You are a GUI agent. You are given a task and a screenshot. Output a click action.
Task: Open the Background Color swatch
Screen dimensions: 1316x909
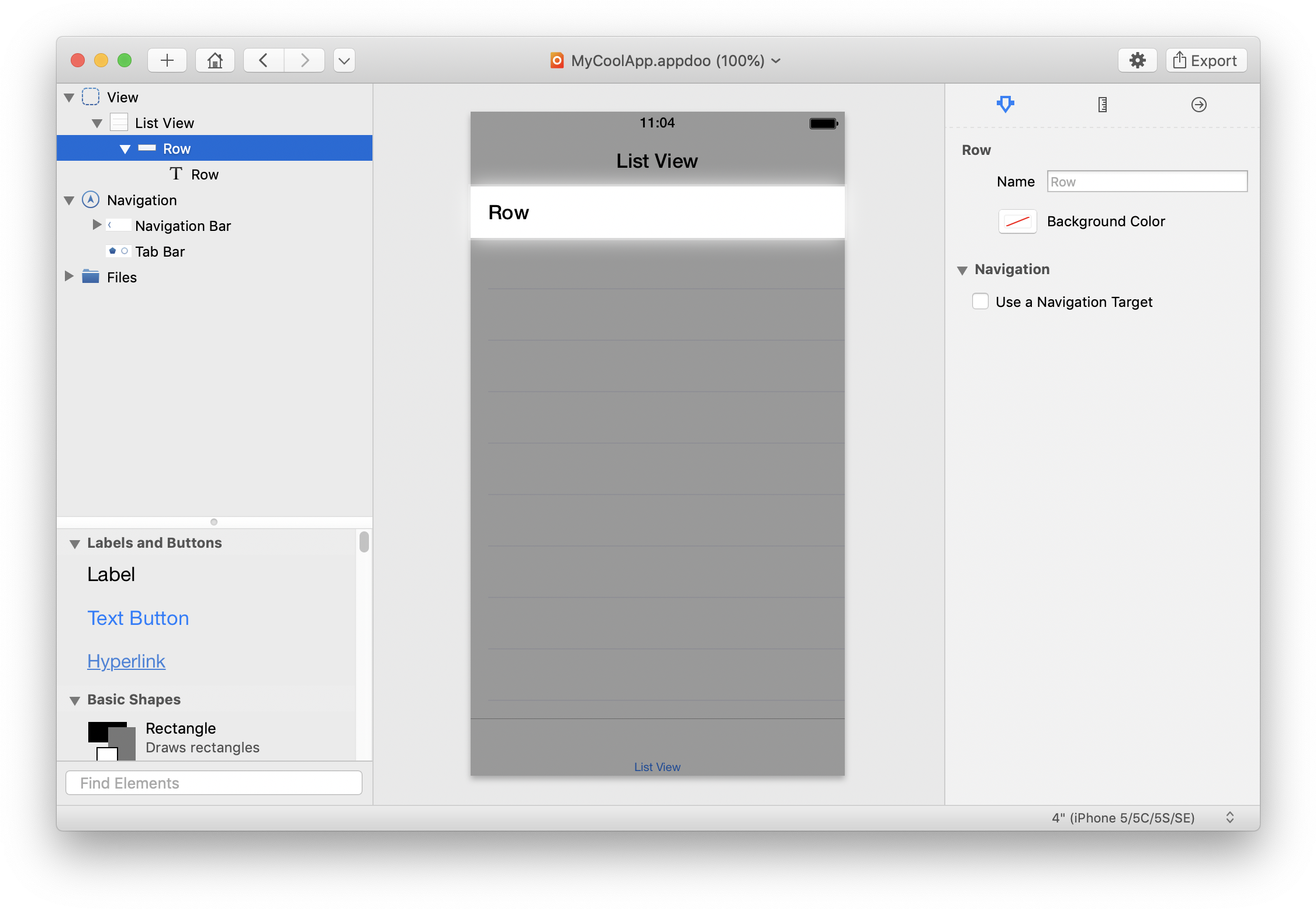(1017, 222)
